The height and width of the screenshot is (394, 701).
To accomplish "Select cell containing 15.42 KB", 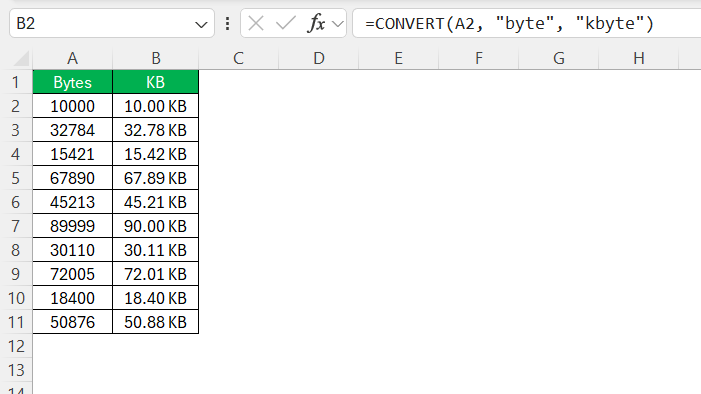I will [x=156, y=154].
